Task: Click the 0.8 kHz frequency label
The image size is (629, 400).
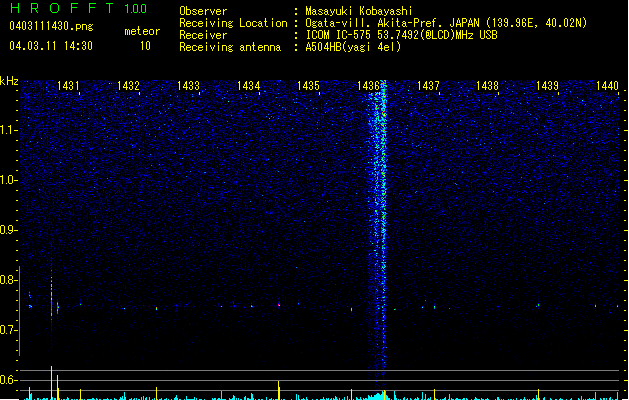Action: (x=8, y=280)
